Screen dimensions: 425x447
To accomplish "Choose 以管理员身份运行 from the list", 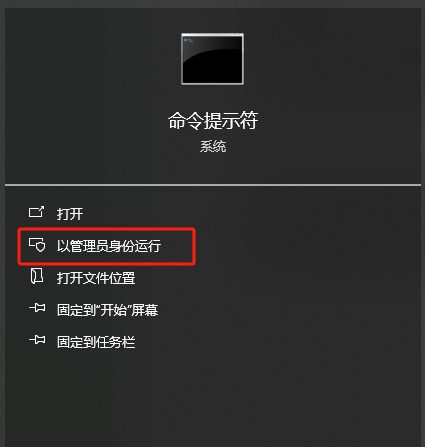I will [109, 246].
